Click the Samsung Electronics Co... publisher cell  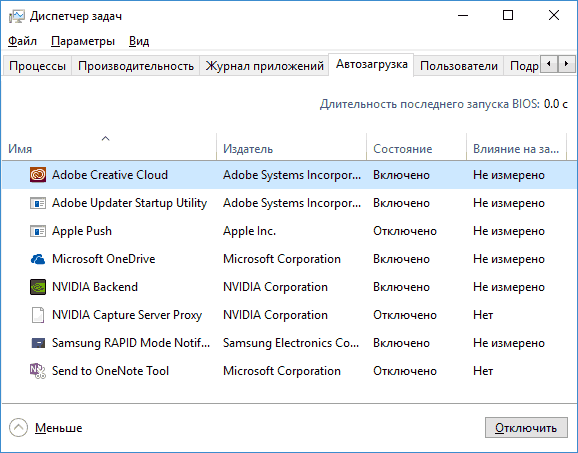tap(291, 343)
